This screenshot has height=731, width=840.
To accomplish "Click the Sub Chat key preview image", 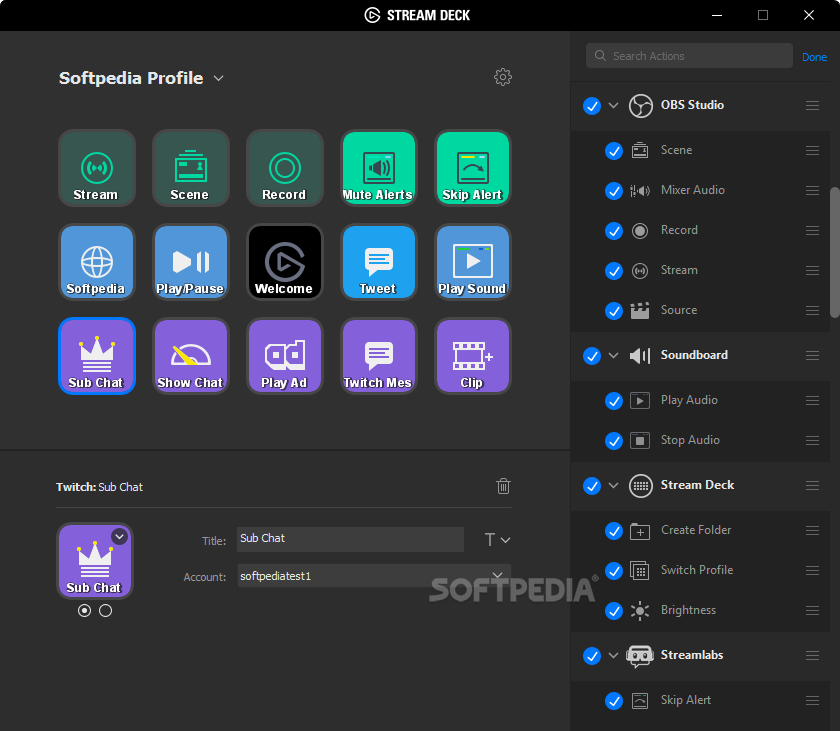I will coord(95,561).
